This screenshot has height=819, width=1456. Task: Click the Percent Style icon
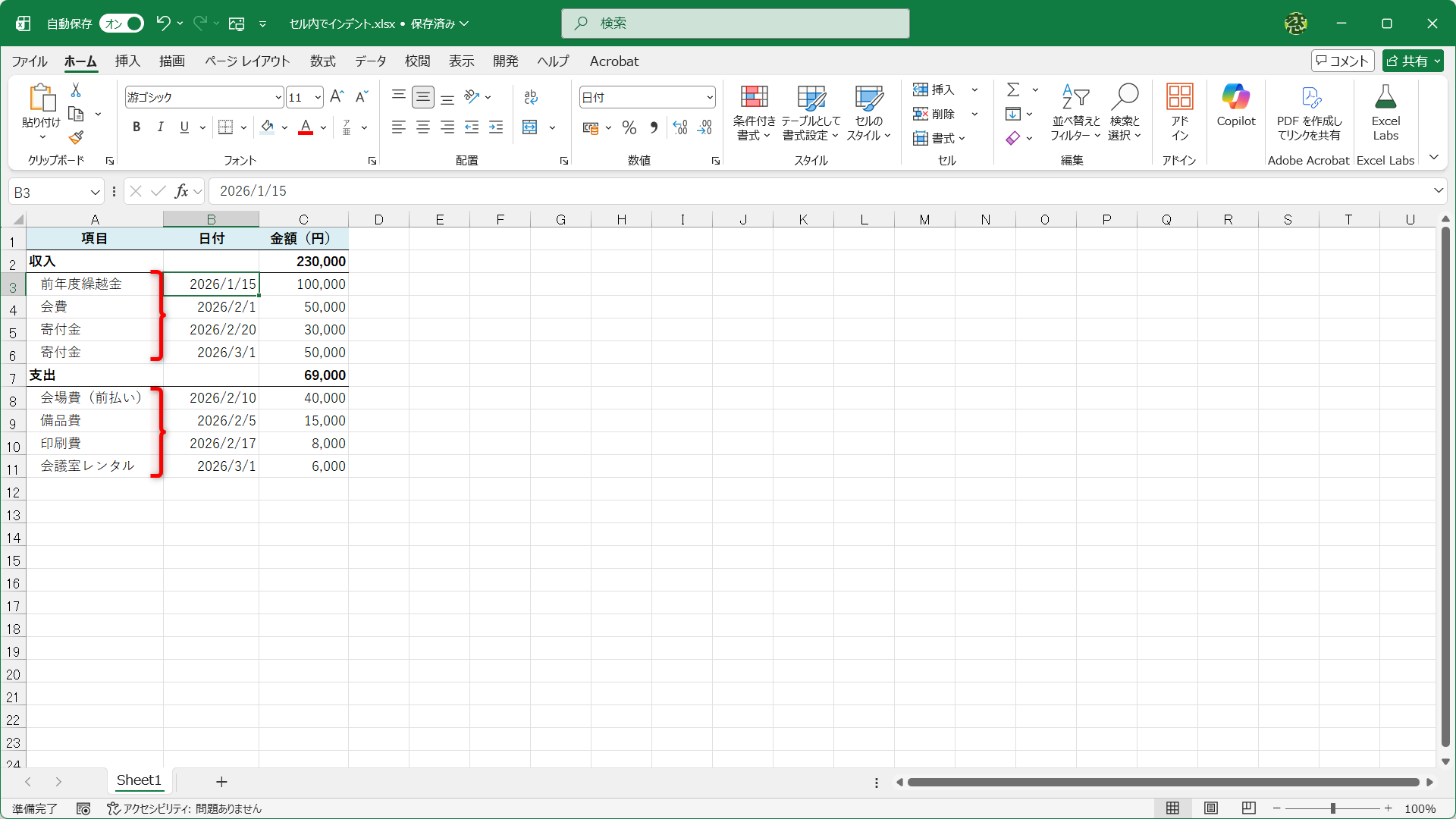pyautogui.click(x=629, y=127)
